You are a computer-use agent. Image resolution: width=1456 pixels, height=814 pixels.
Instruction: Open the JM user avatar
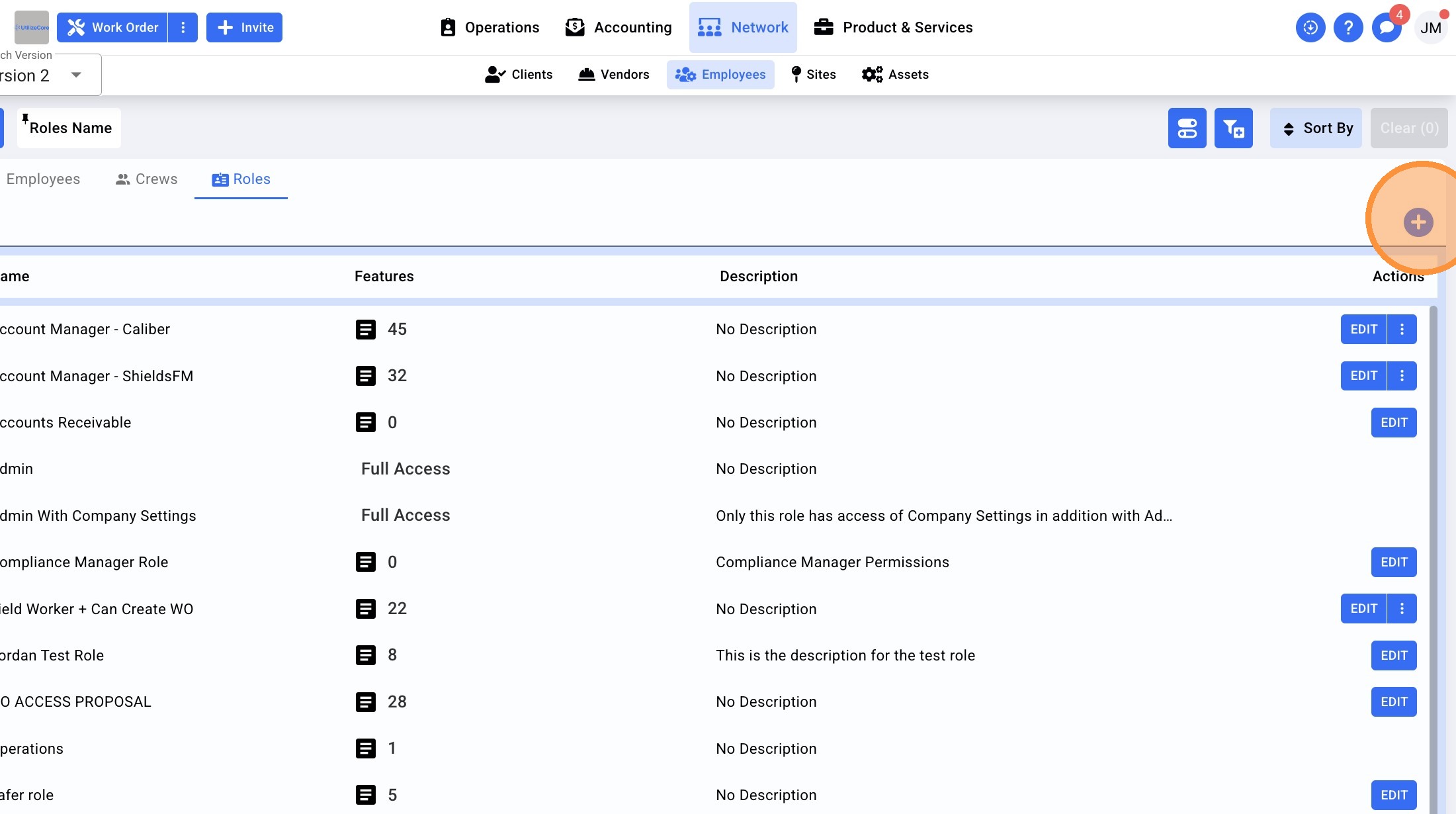(1430, 28)
